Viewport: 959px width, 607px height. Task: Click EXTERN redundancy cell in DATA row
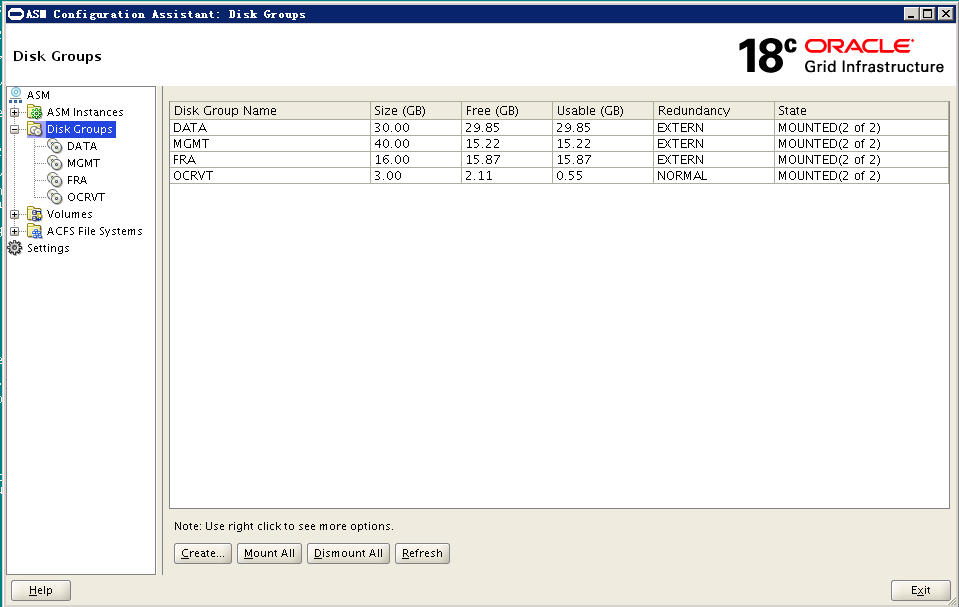(x=714, y=128)
